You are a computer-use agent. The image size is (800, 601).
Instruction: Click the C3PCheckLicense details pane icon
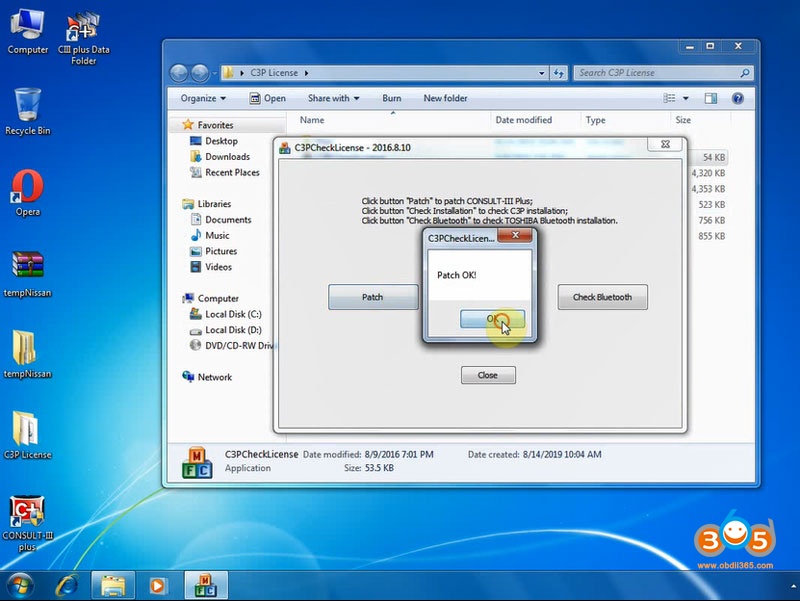(197, 463)
